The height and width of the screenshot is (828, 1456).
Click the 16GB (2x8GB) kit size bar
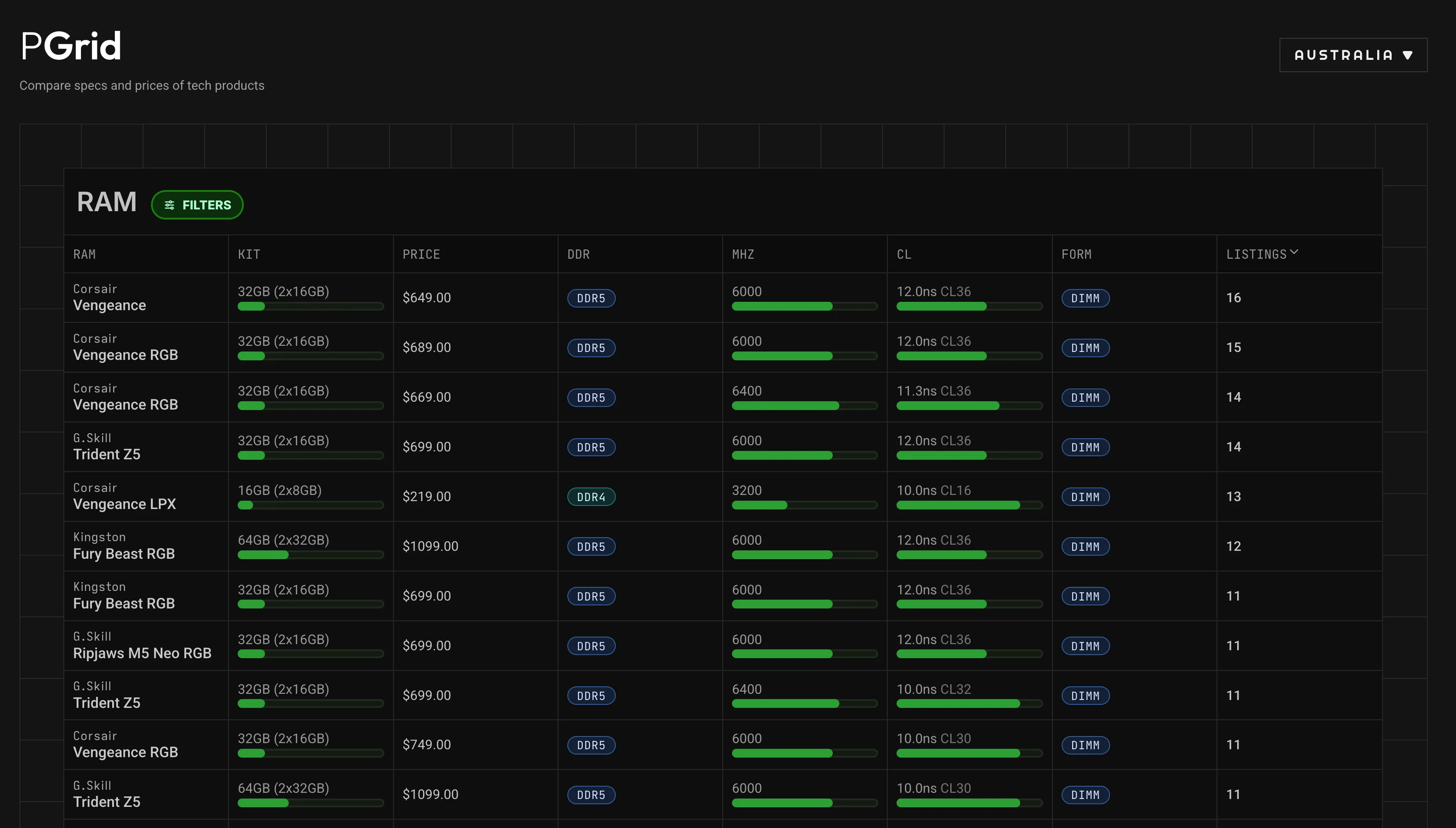pyautogui.click(x=245, y=505)
